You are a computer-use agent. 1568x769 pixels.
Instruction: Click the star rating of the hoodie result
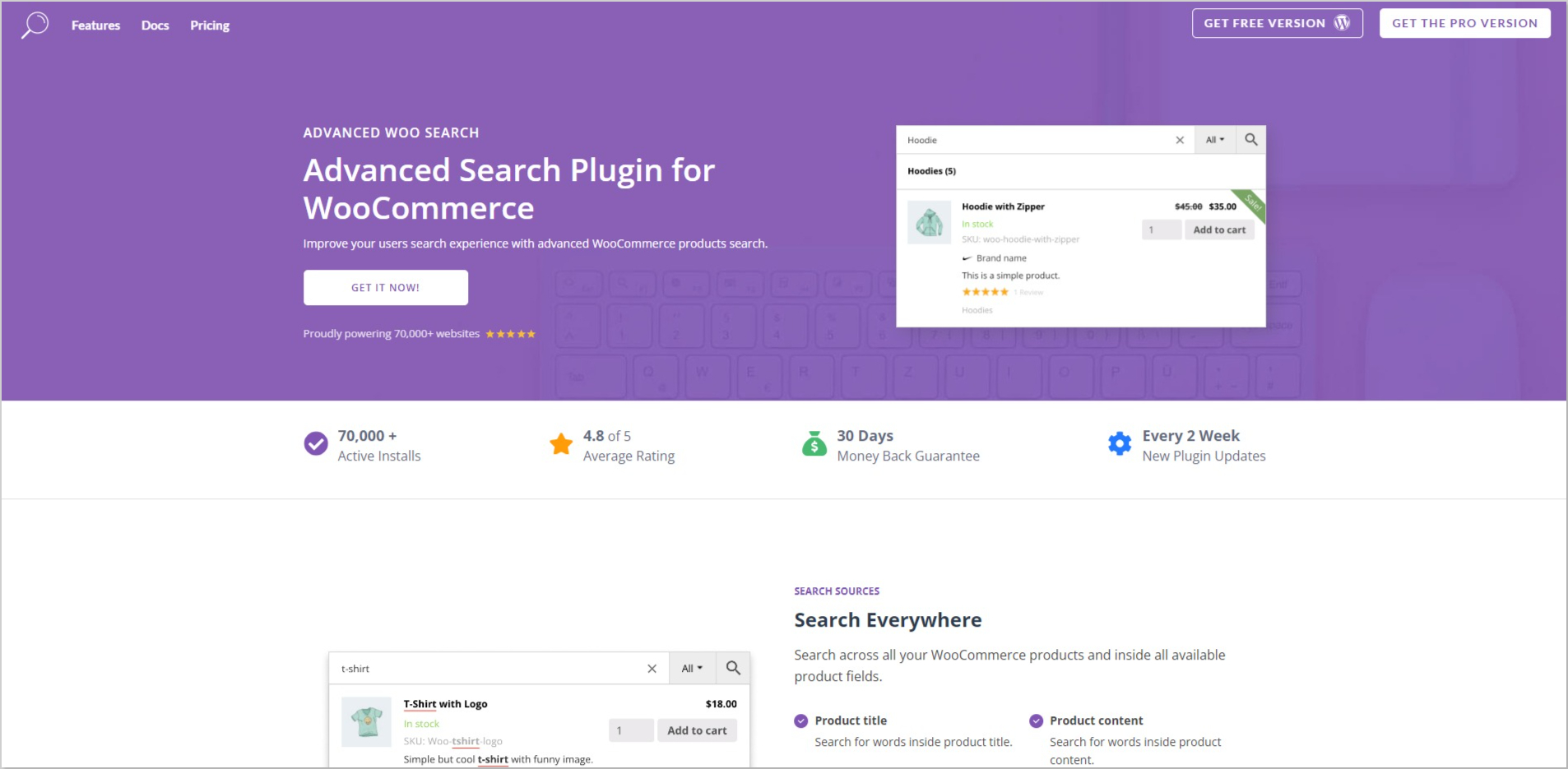tap(985, 292)
